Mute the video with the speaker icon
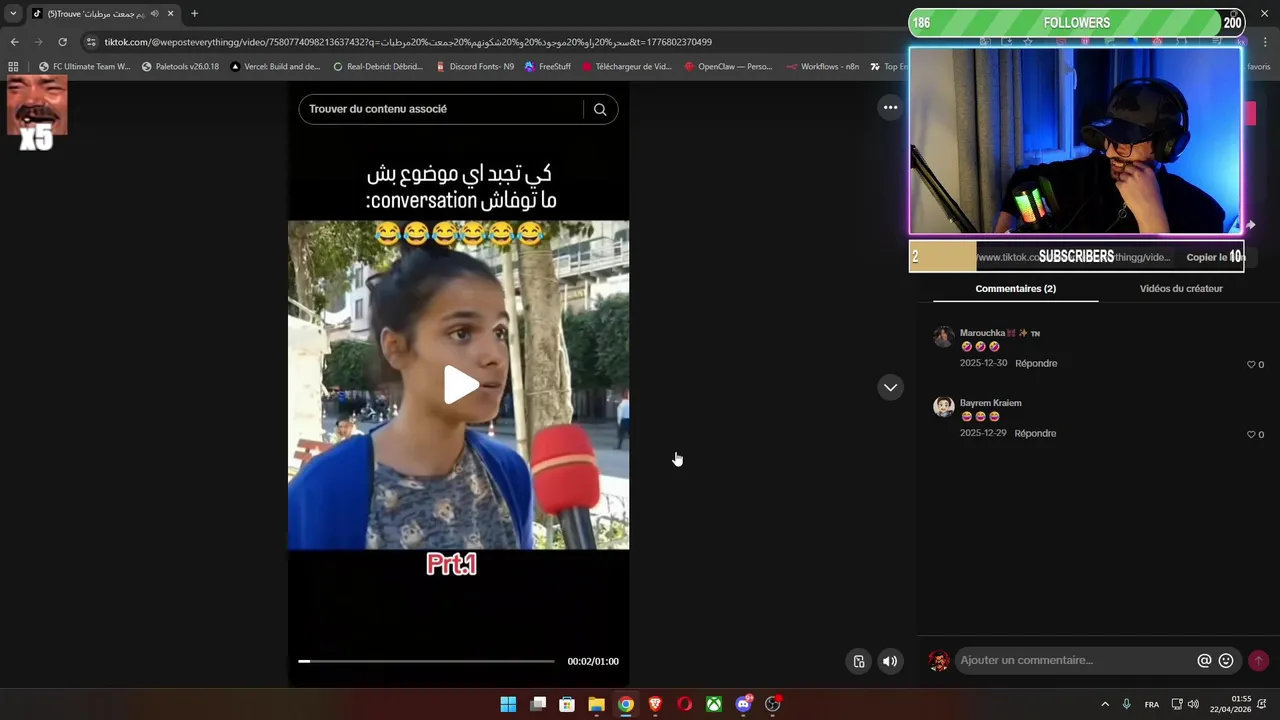The image size is (1280, 720). tap(890, 661)
